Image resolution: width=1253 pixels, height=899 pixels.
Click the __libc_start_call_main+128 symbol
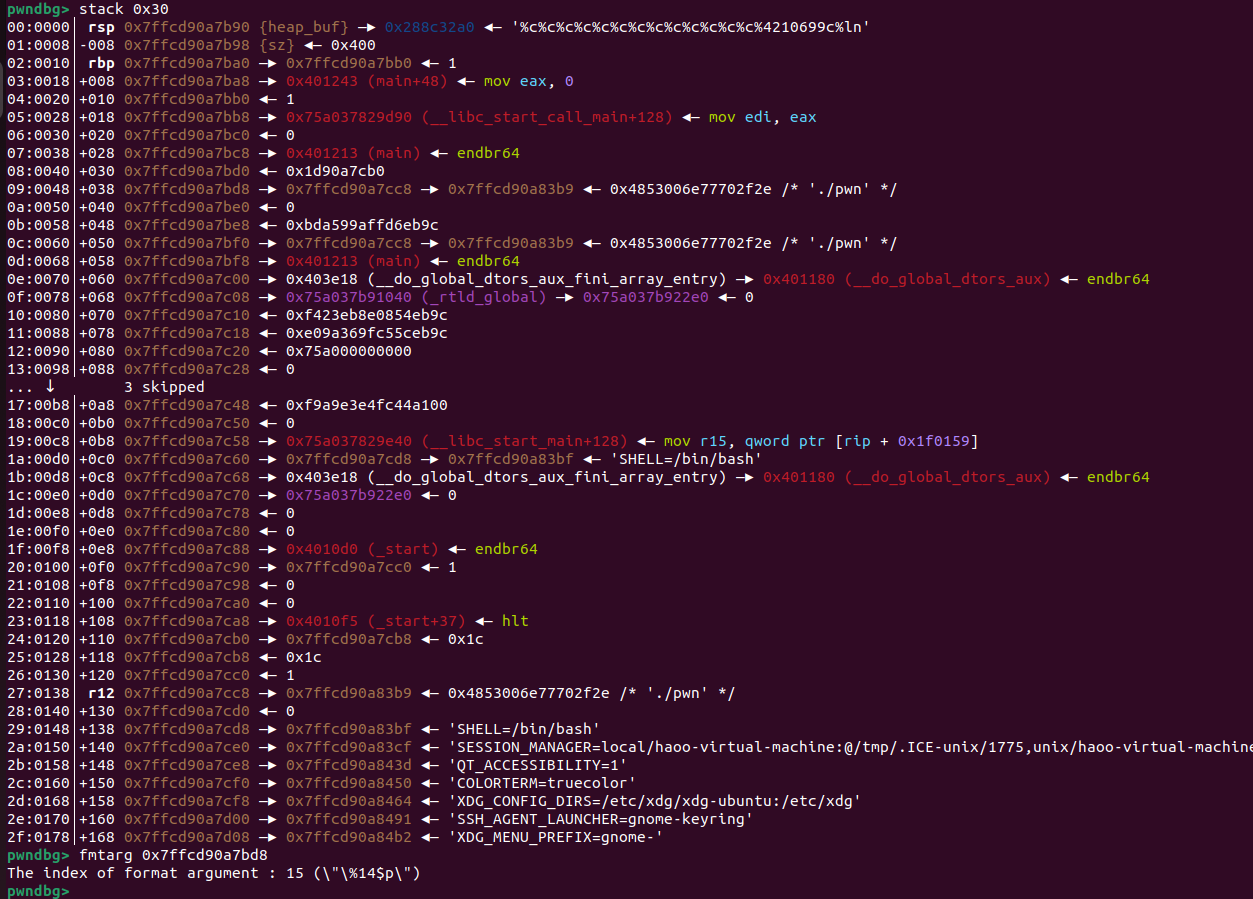coord(547,117)
